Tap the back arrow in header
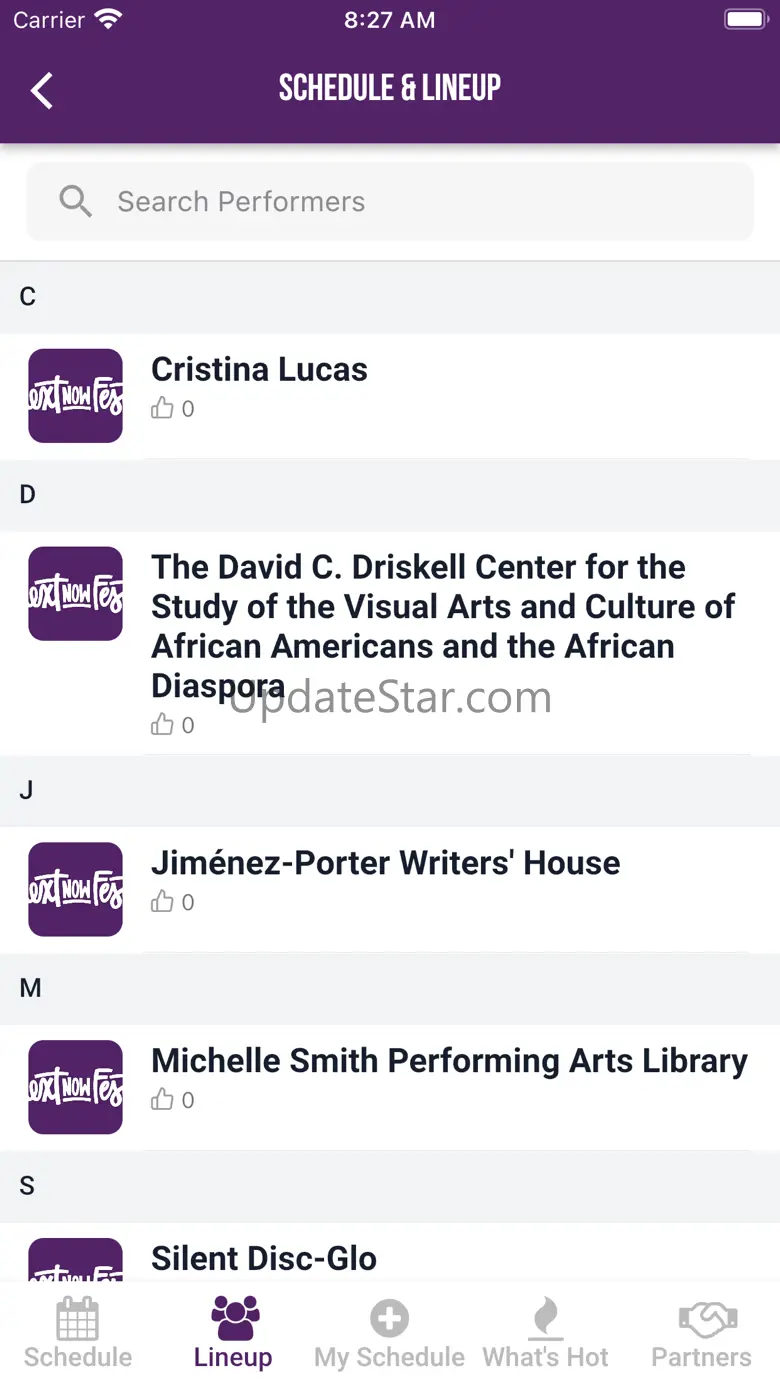Viewport: 780px width, 1387px height. 41,90
